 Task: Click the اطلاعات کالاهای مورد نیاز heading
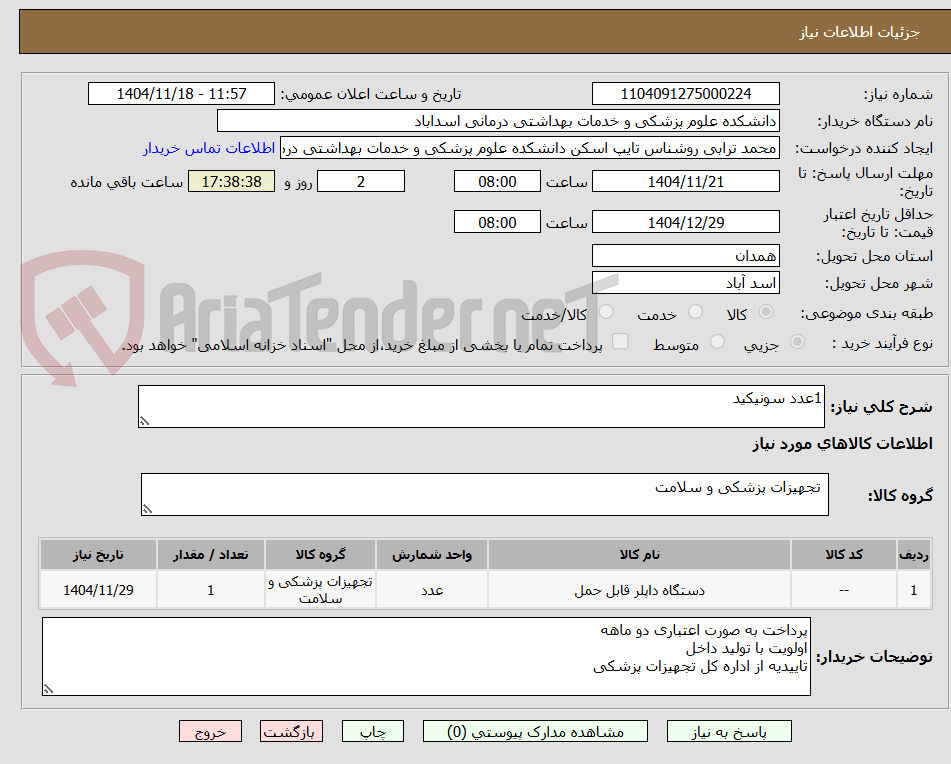pos(842,444)
